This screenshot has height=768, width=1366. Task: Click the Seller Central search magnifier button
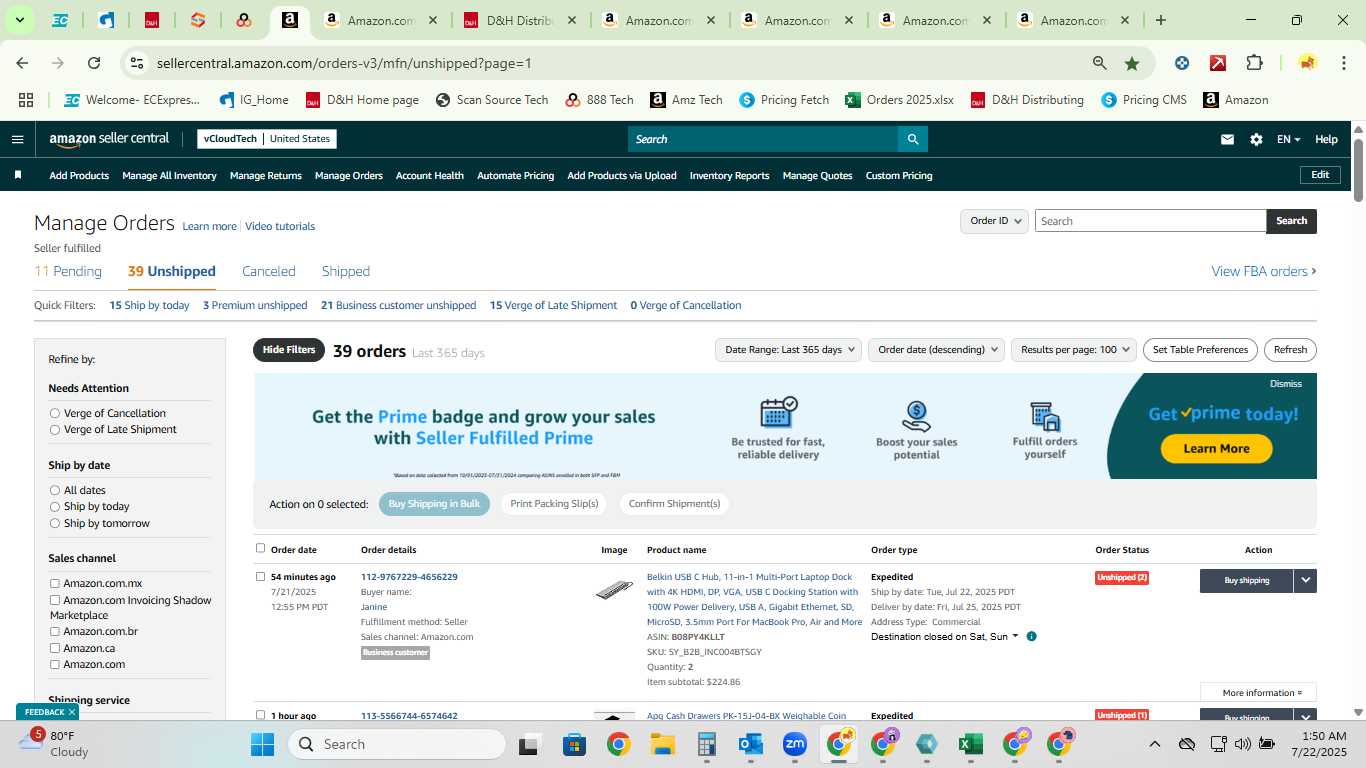[912, 139]
